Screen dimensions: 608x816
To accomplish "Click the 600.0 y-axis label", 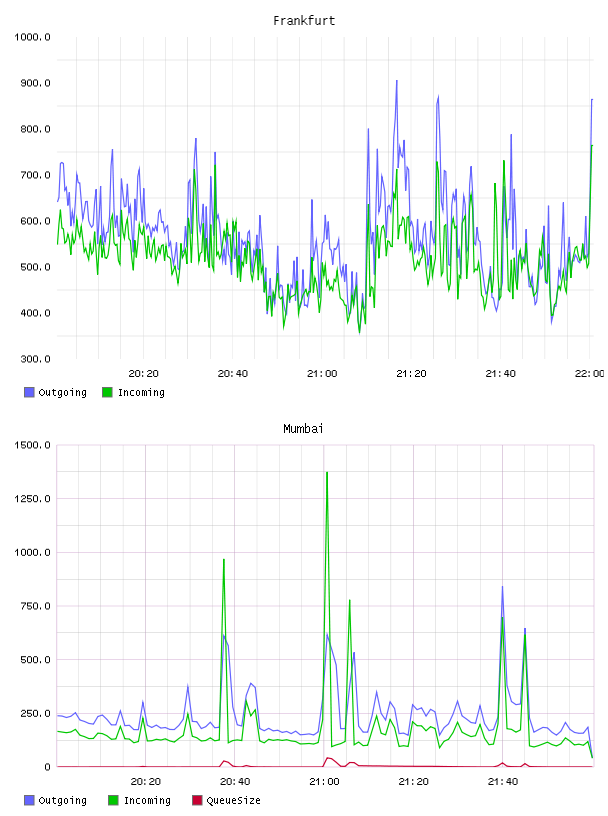I will click(35, 221).
